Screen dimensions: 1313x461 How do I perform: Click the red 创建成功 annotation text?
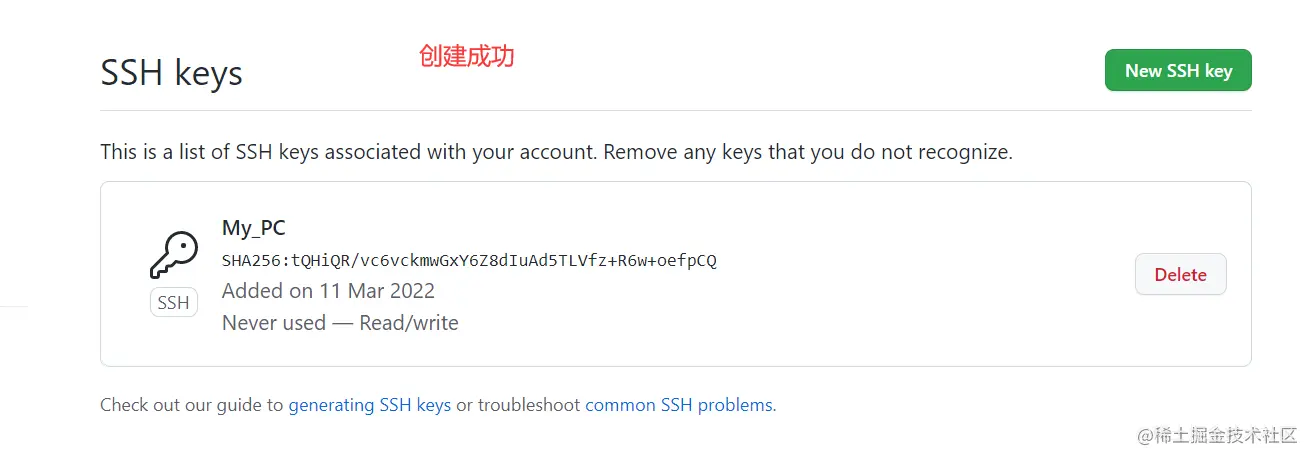point(466,57)
